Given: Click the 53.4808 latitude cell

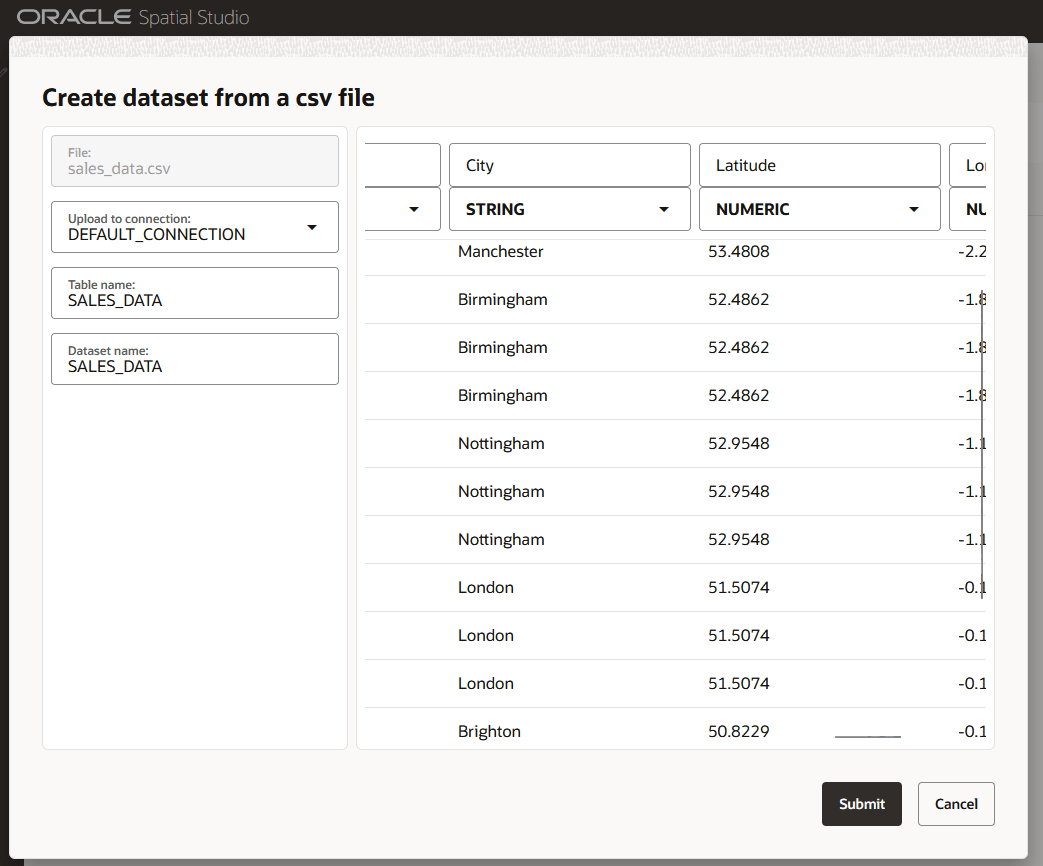Looking at the screenshot, I should [738, 251].
